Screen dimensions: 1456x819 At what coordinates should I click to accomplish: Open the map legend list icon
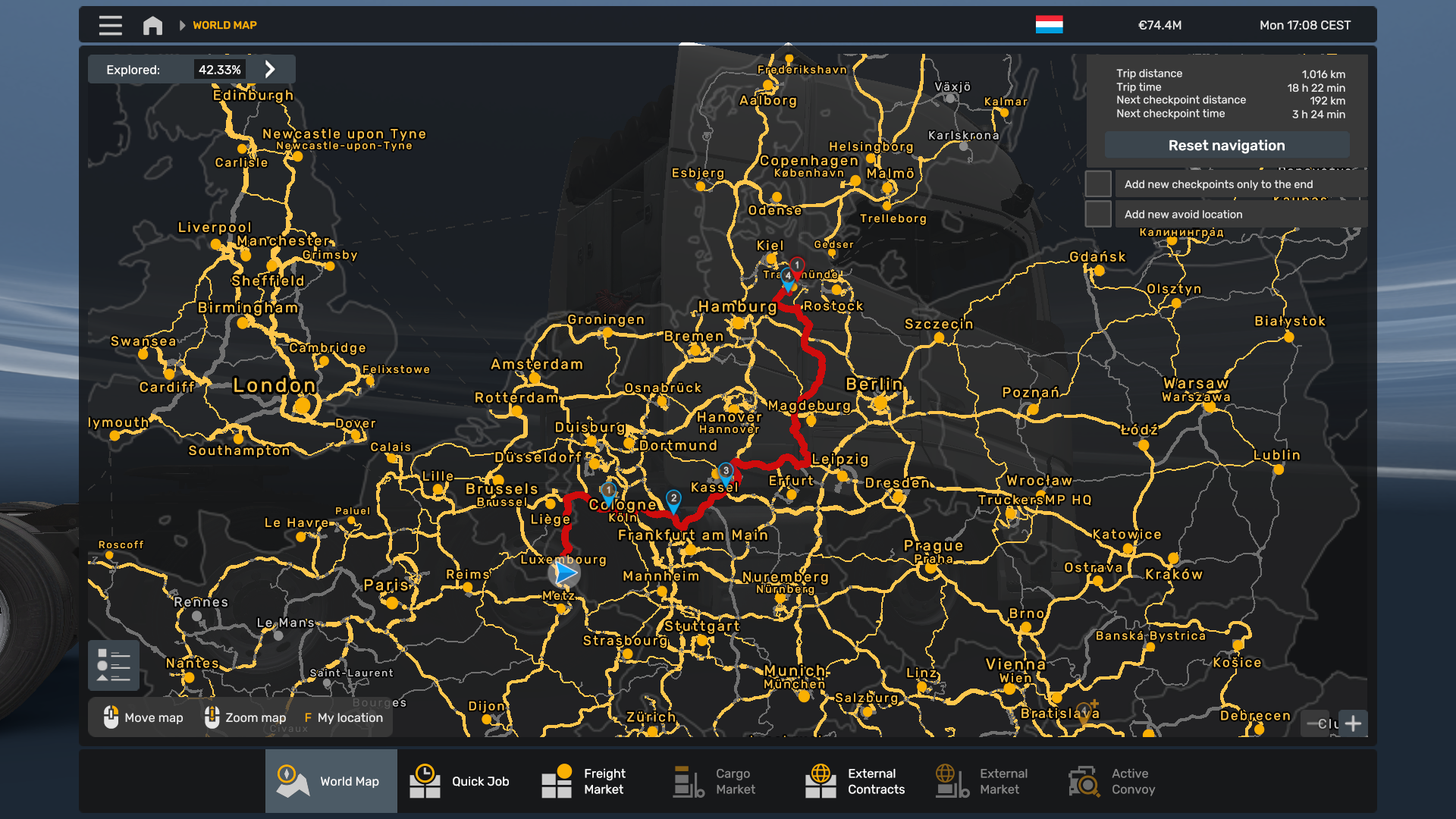pos(114,665)
